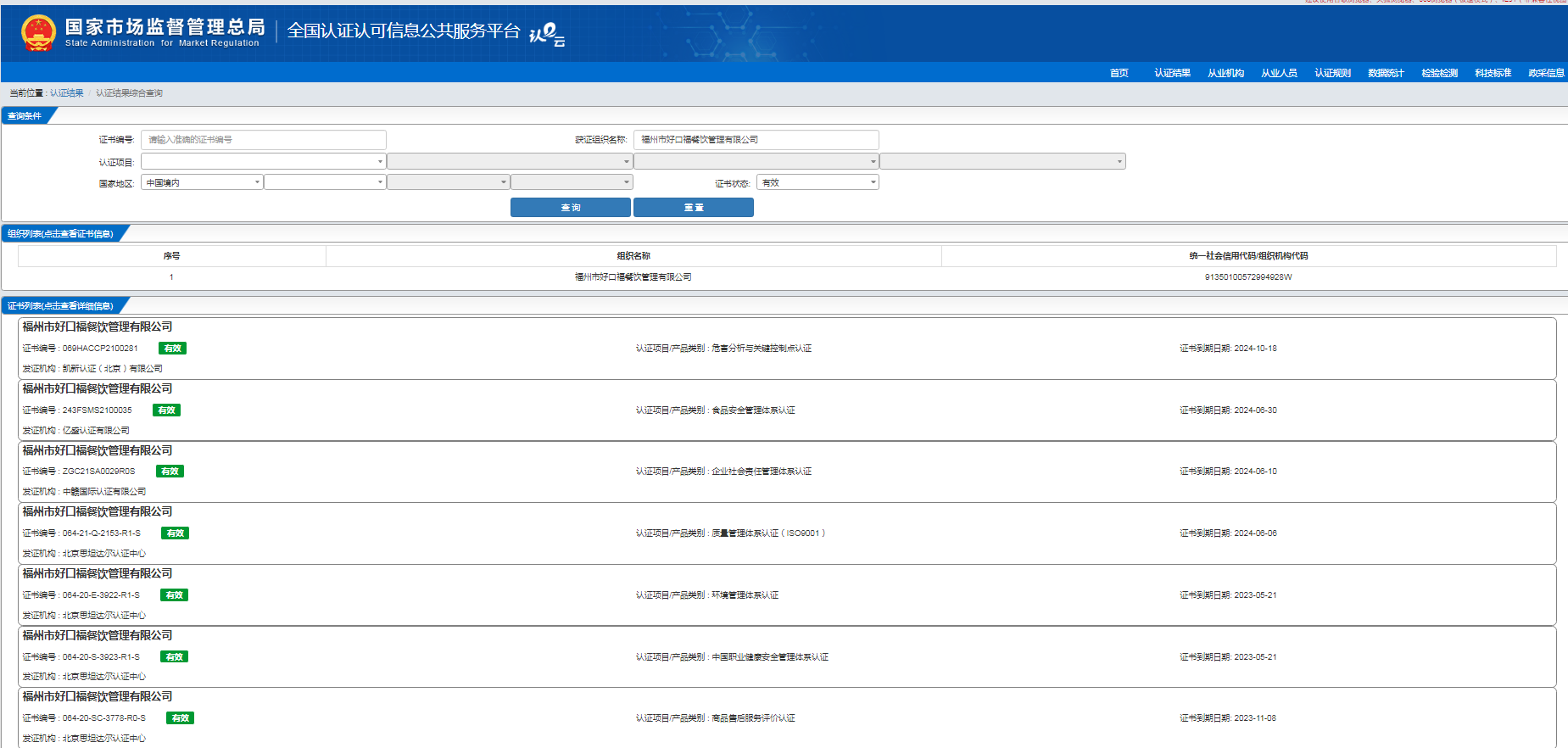
Task: Expand the 国家地区 dropdown showing 中国境内
Action: click(202, 182)
